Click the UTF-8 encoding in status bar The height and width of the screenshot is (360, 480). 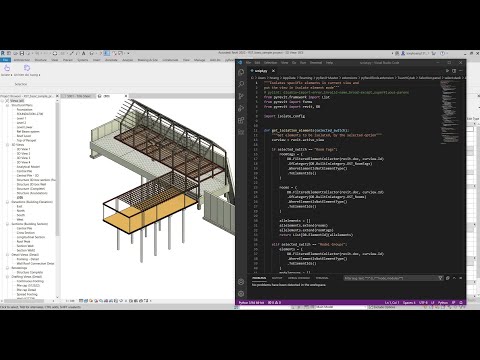[x=423, y=303]
